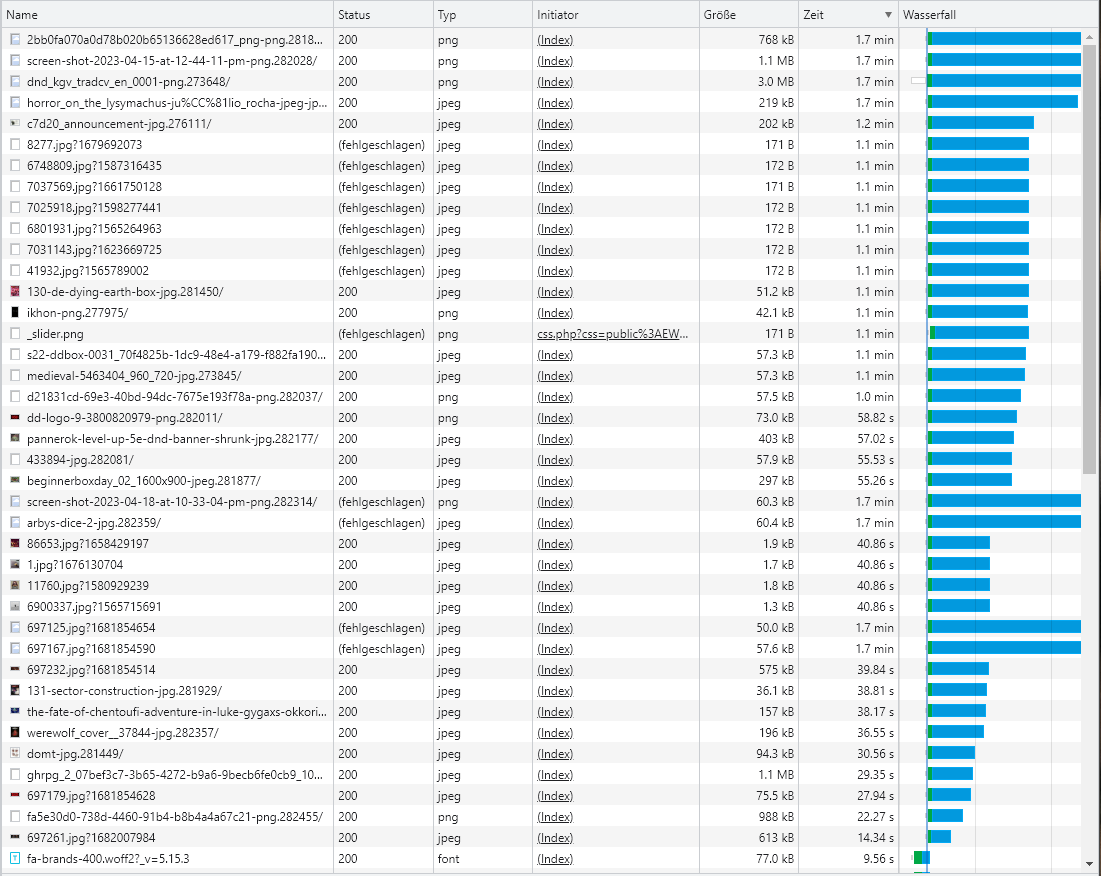The image size is (1101, 876).
Task: Click icon beside 1.jpg?1676130704
Action: click(x=15, y=564)
